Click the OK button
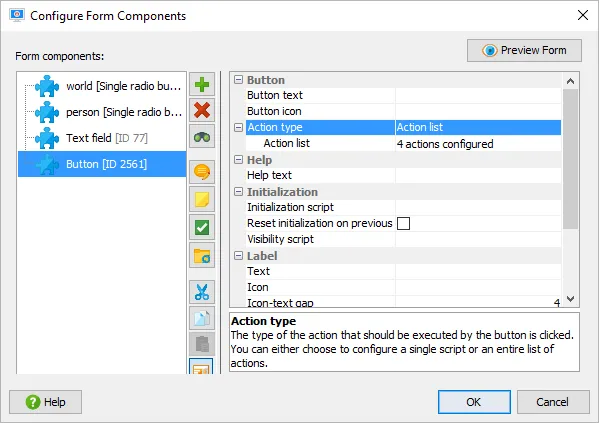The width and height of the screenshot is (599, 423). 474,402
